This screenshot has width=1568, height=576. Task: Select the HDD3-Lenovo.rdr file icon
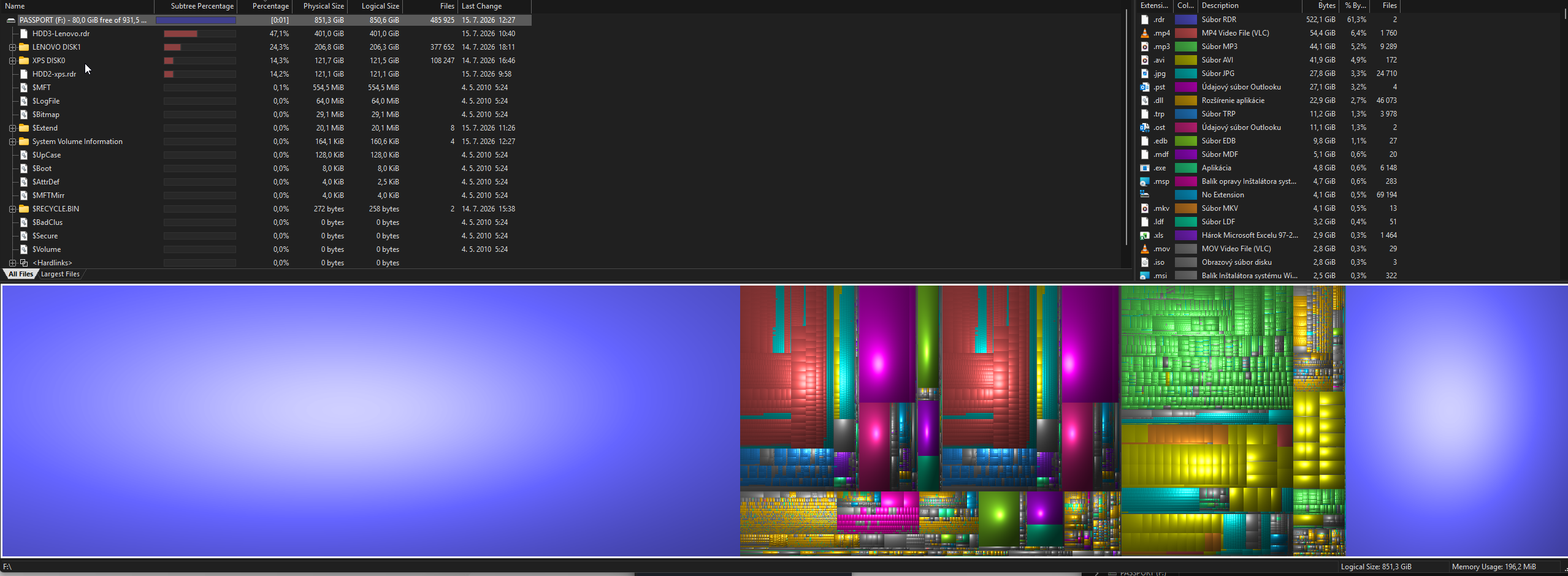(x=24, y=34)
